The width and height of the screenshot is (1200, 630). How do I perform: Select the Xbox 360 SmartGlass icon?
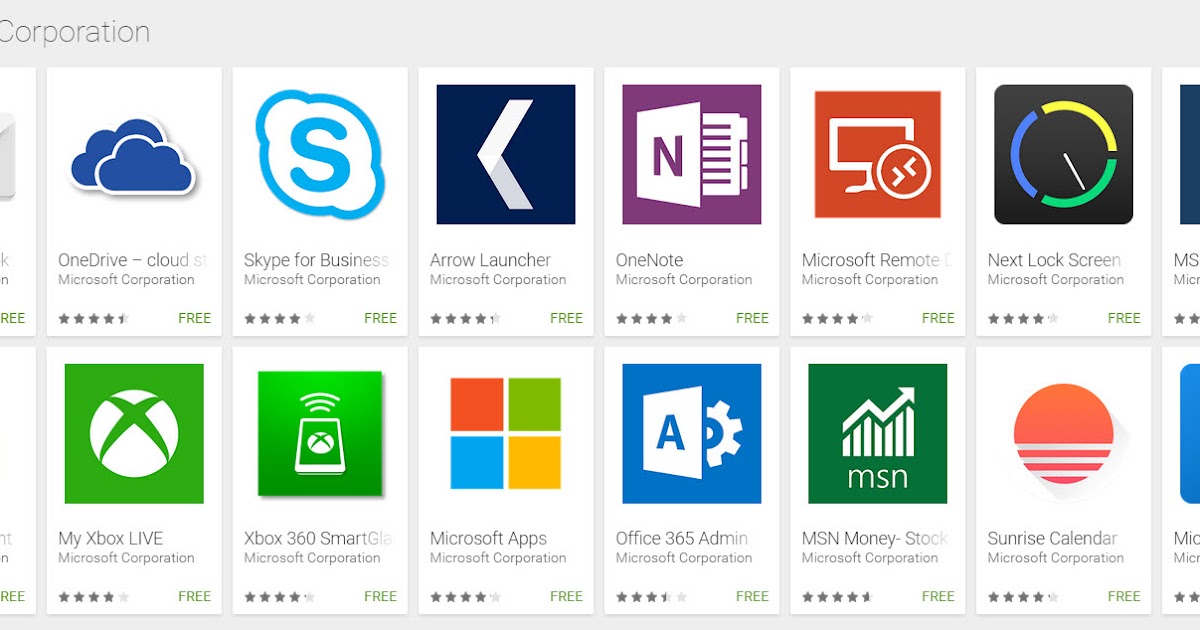click(x=319, y=430)
